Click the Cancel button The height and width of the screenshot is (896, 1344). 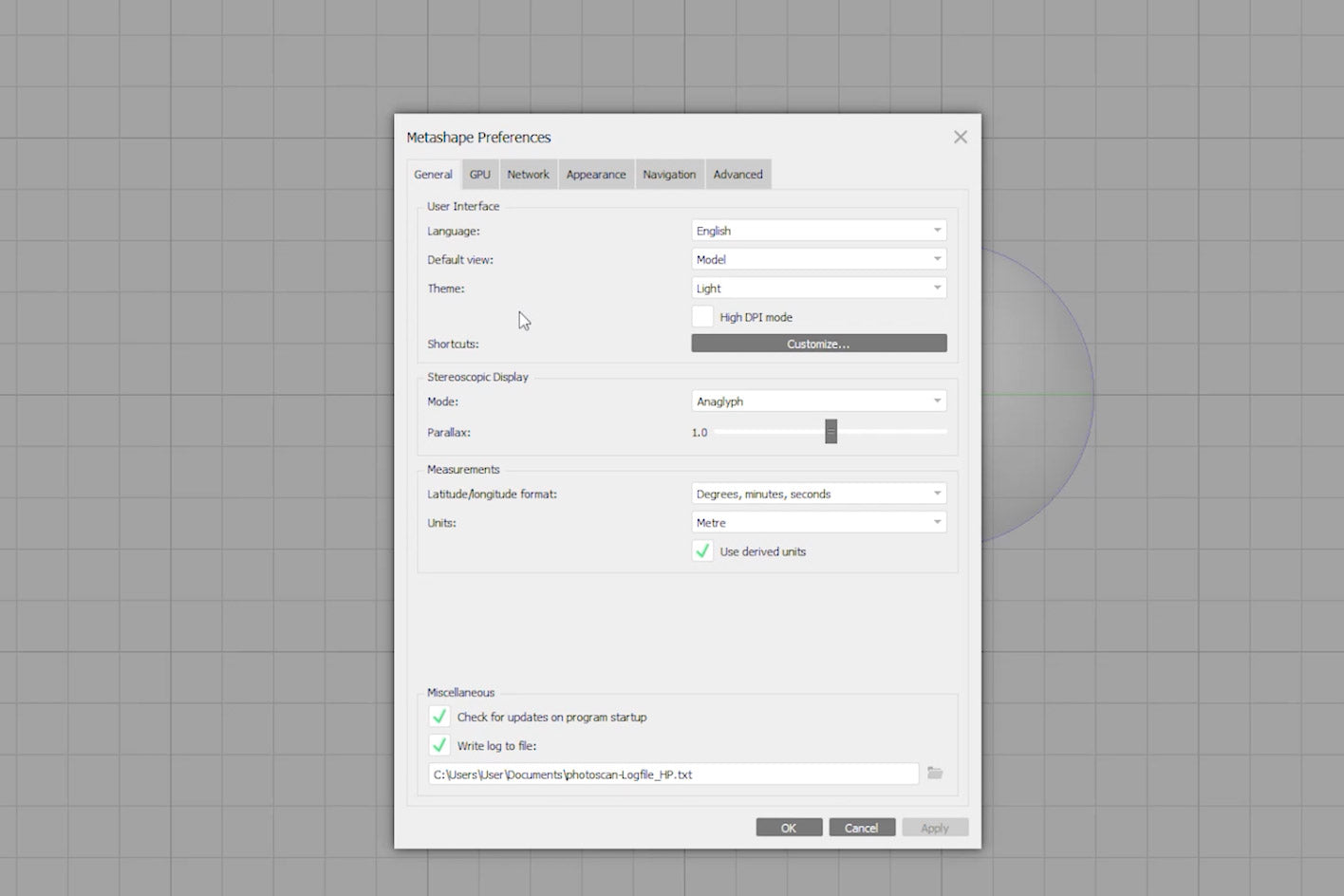[x=862, y=828]
